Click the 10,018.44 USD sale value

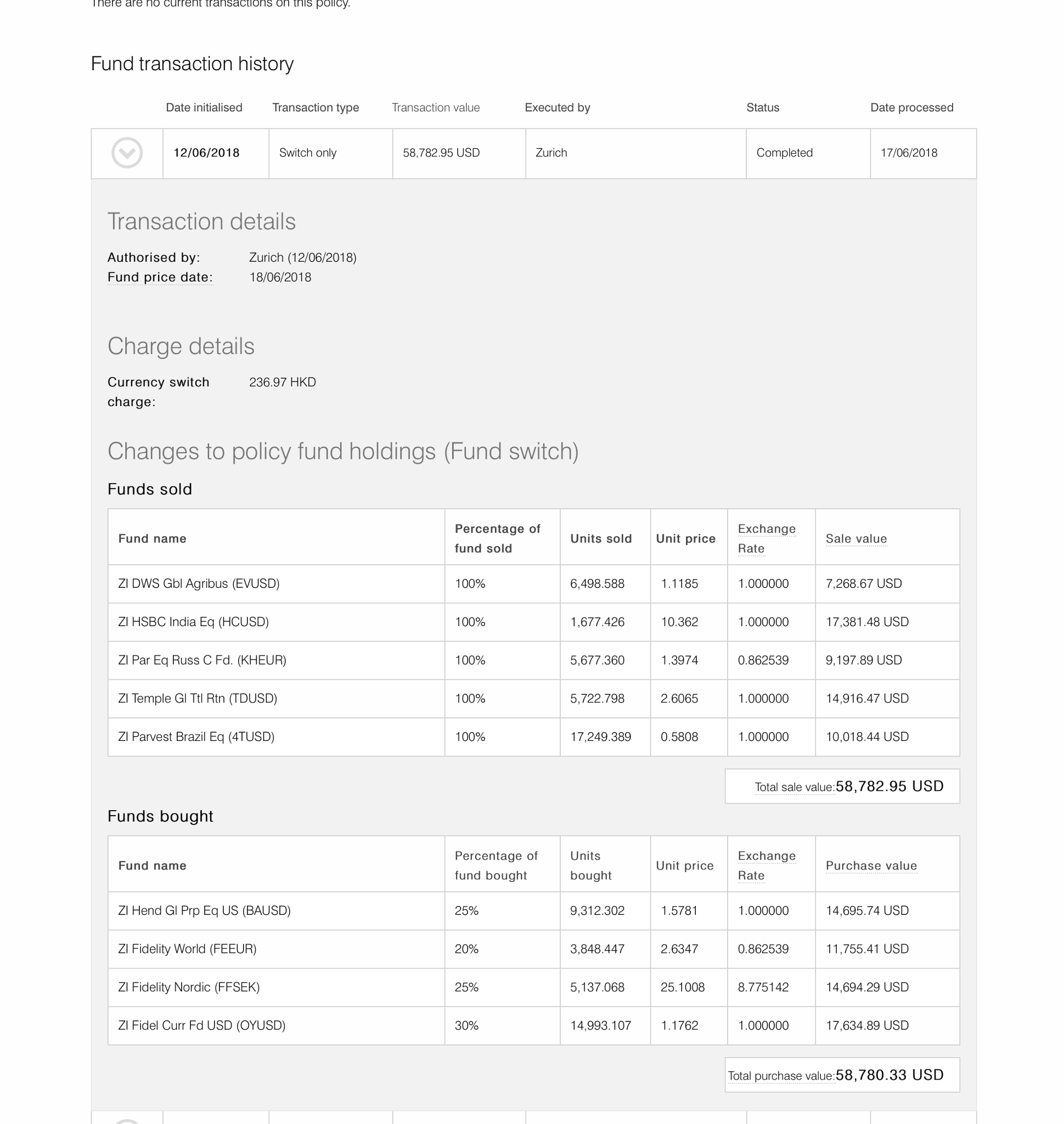(x=866, y=737)
